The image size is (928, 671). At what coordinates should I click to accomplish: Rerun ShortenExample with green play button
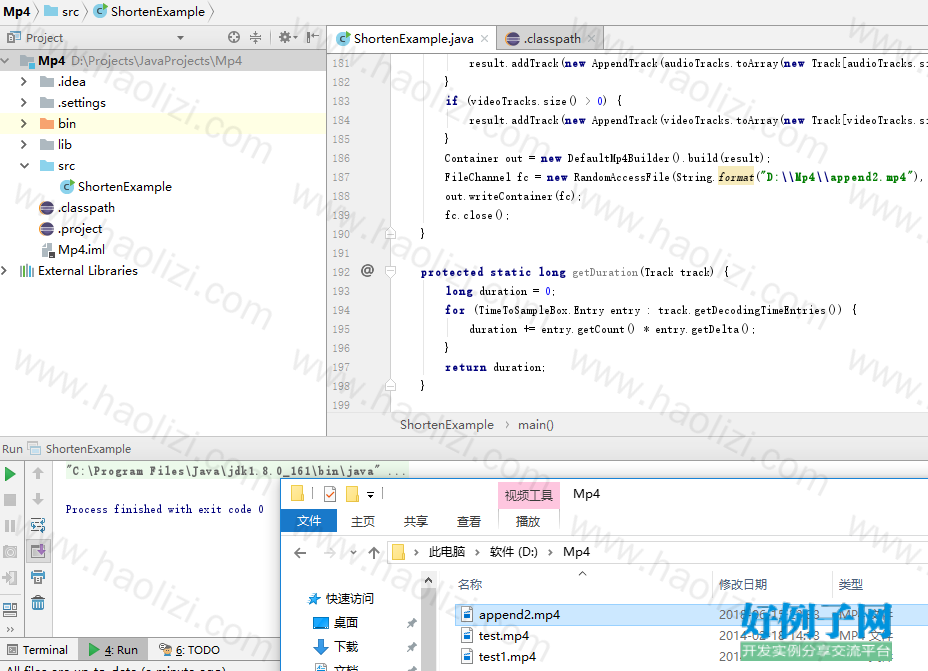pos(10,474)
